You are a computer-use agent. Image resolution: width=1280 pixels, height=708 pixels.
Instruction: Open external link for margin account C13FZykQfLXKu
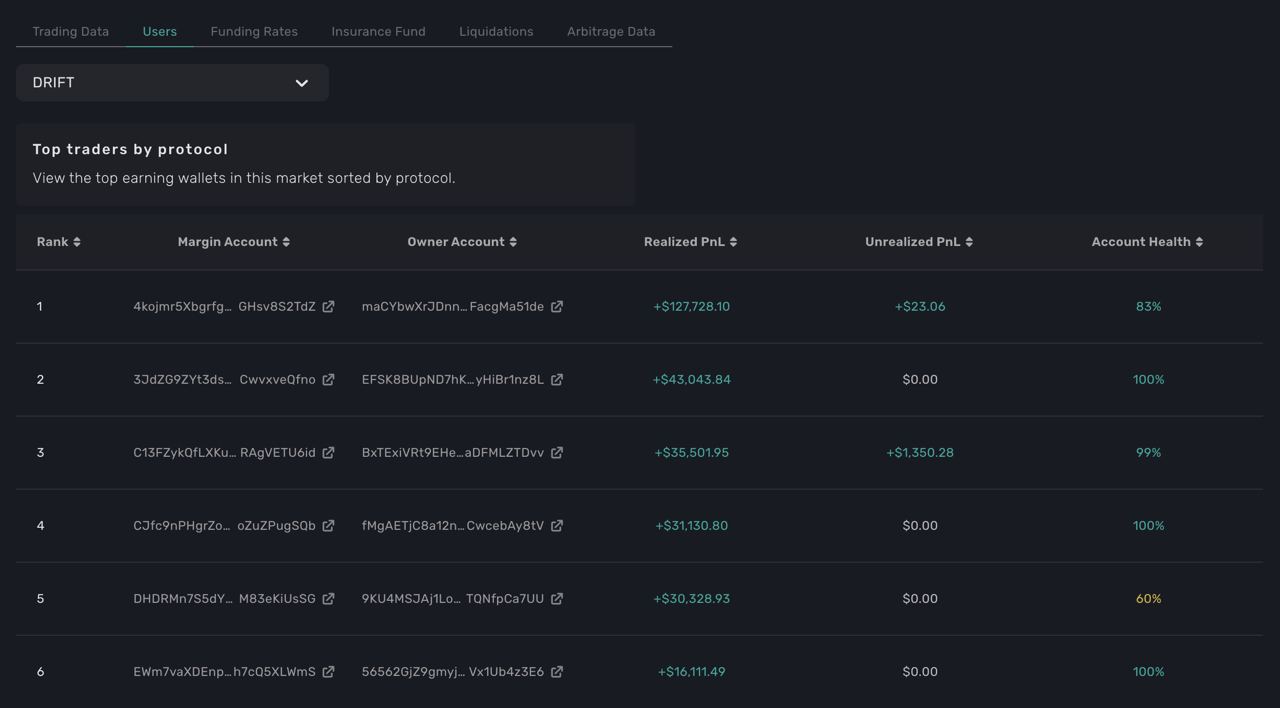pyautogui.click(x=328, y=453)
